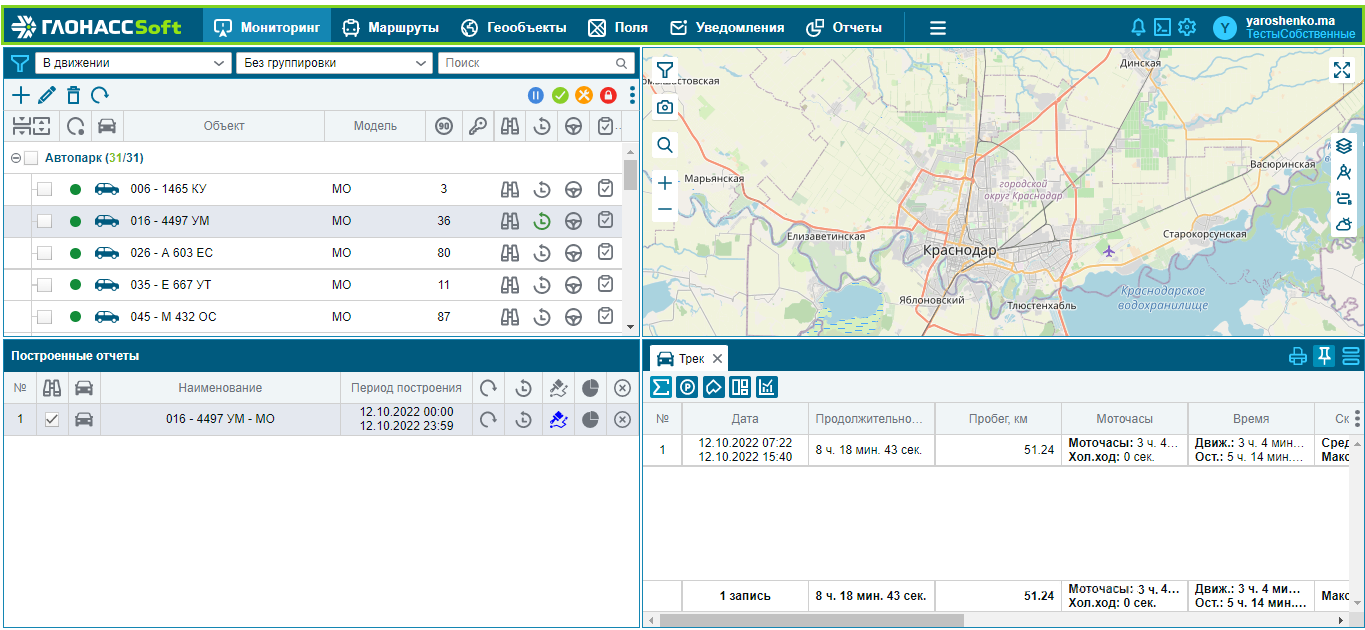This screenshot has width=1365, height=630.
Task: Click the chart icon in Трек toolbar
Action: [x=767, y=387]
